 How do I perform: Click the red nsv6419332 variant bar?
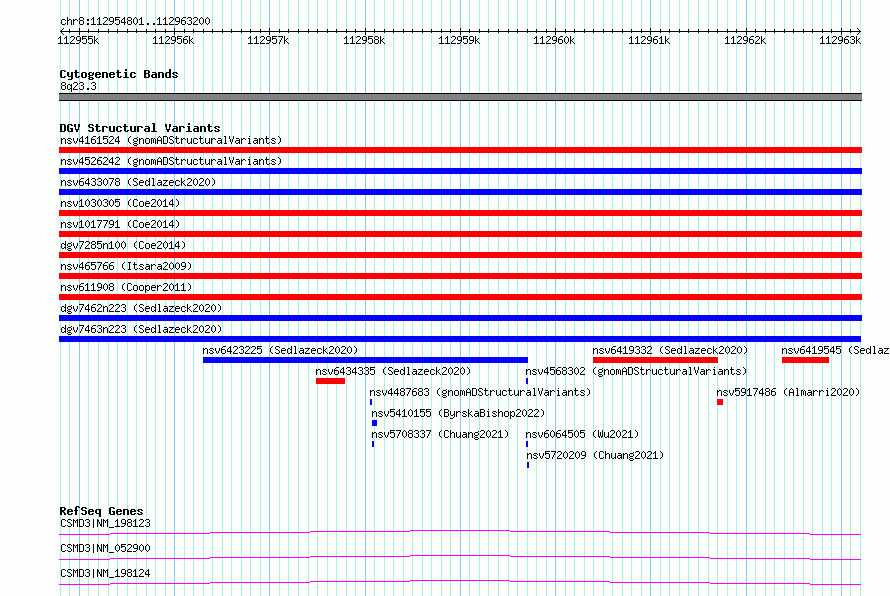[x=655, y=360]
